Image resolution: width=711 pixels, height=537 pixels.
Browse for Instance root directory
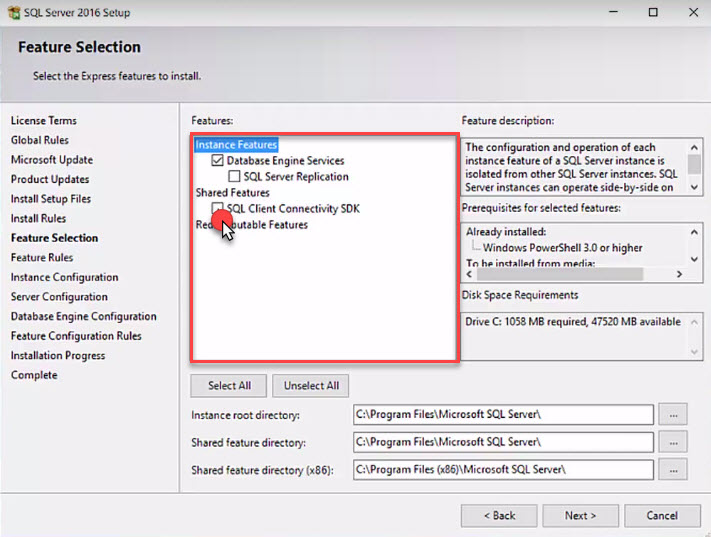click(x=673, y=415)
